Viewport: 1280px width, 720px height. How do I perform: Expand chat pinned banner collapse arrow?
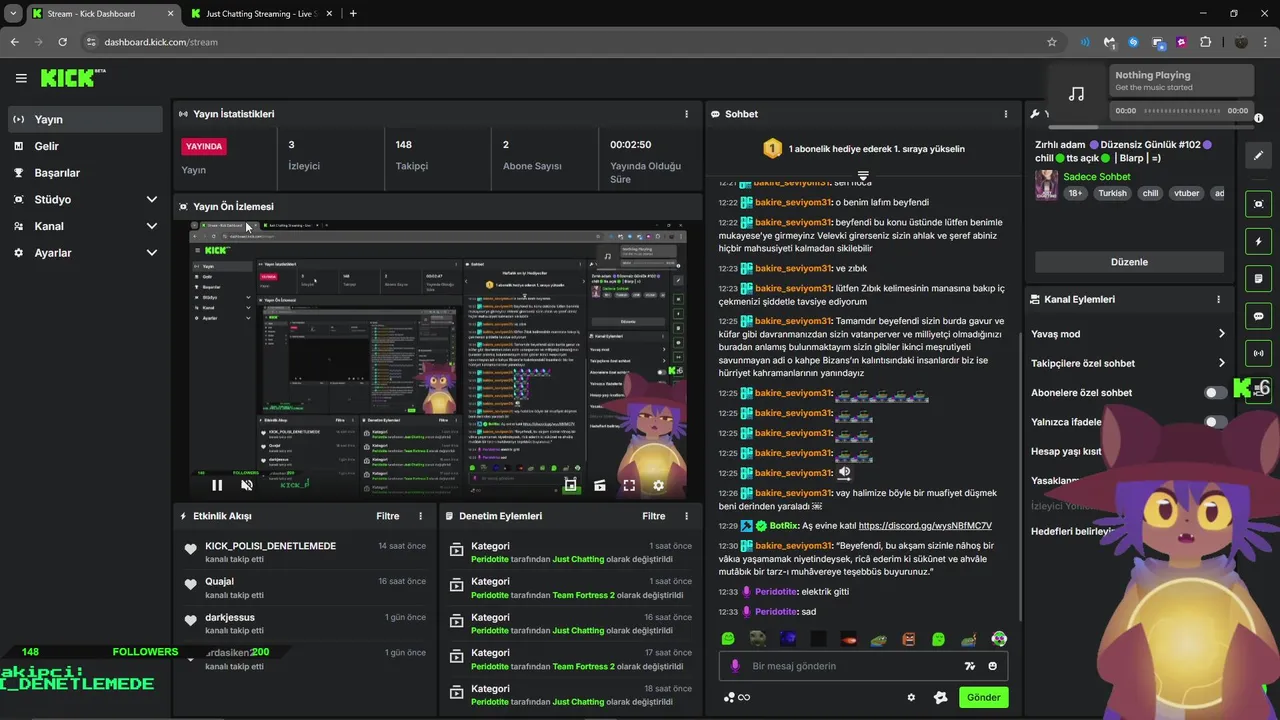pos(863,175)
